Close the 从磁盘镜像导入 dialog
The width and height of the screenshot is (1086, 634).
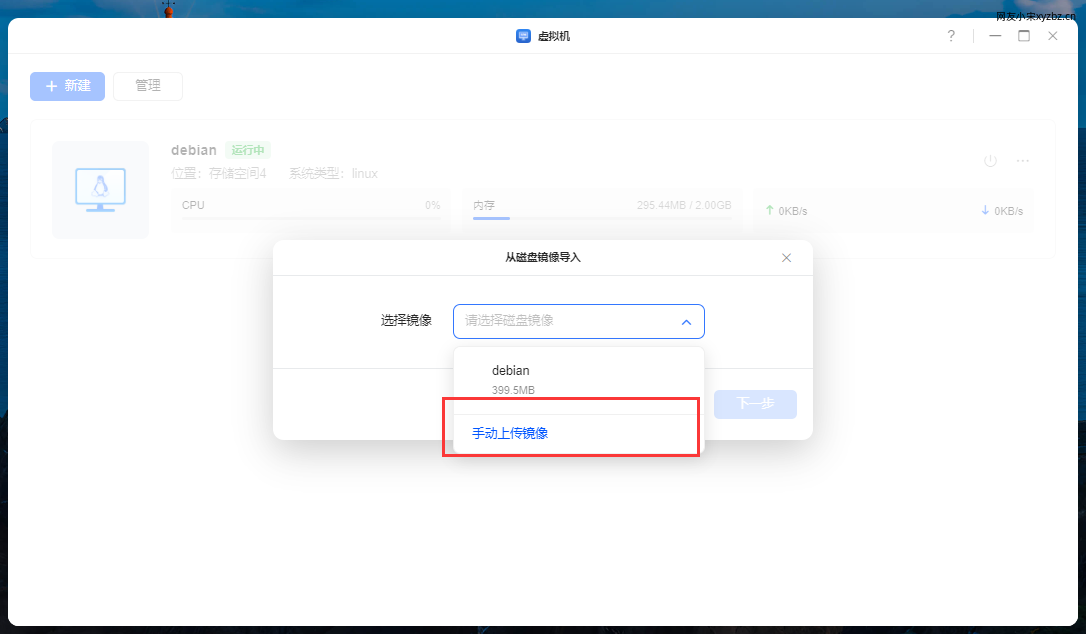(x=786, y=258)
